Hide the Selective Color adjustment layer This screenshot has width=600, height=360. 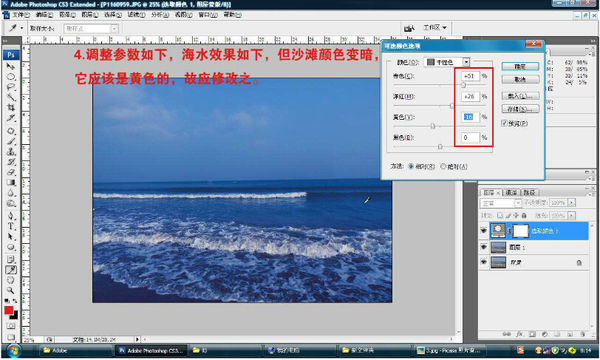[484, 231]
